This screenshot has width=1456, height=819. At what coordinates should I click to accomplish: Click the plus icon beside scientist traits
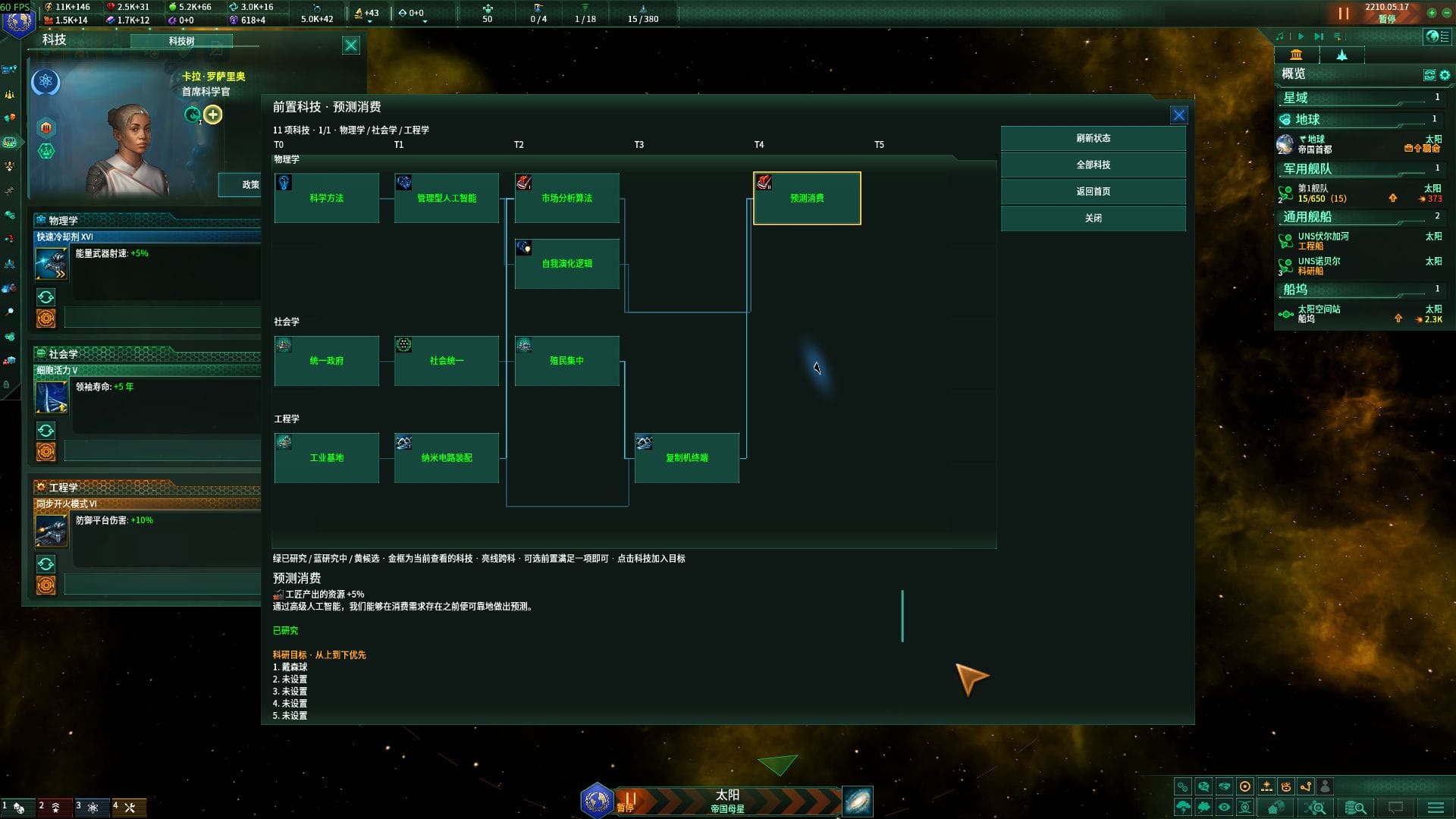tap(213, 115)
